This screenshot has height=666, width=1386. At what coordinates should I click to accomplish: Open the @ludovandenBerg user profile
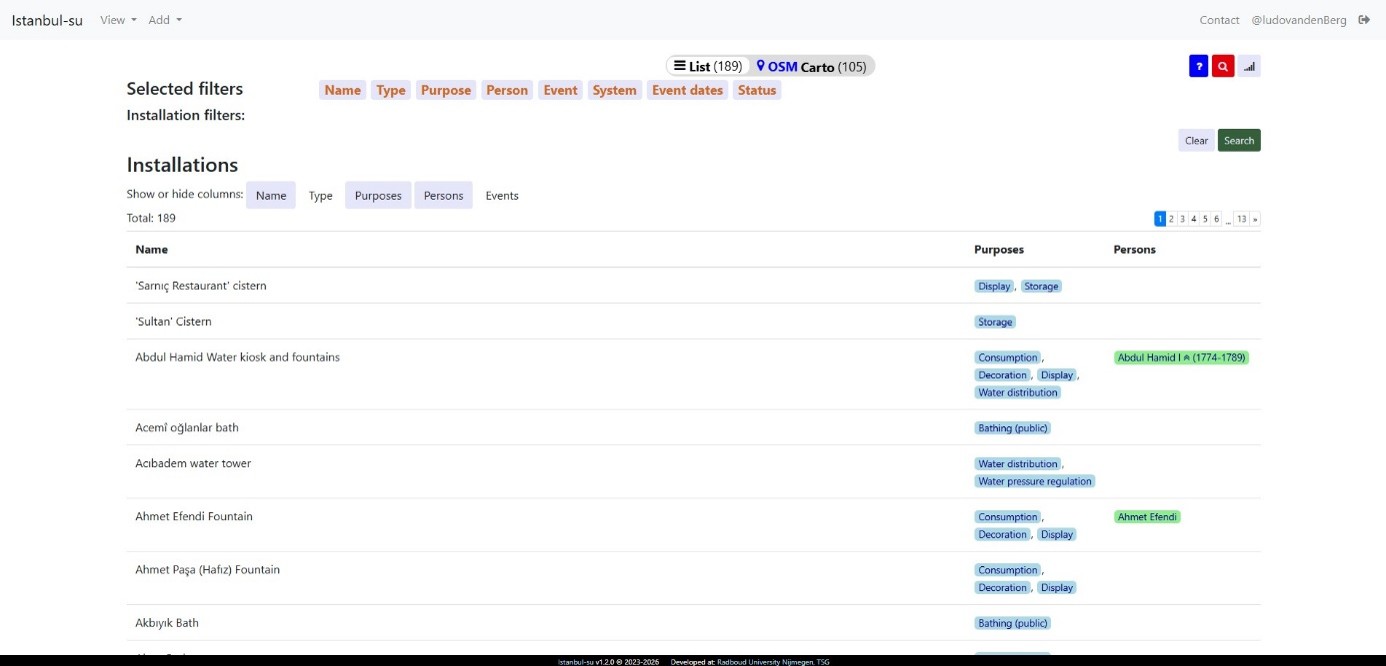tap(1299, 20)
